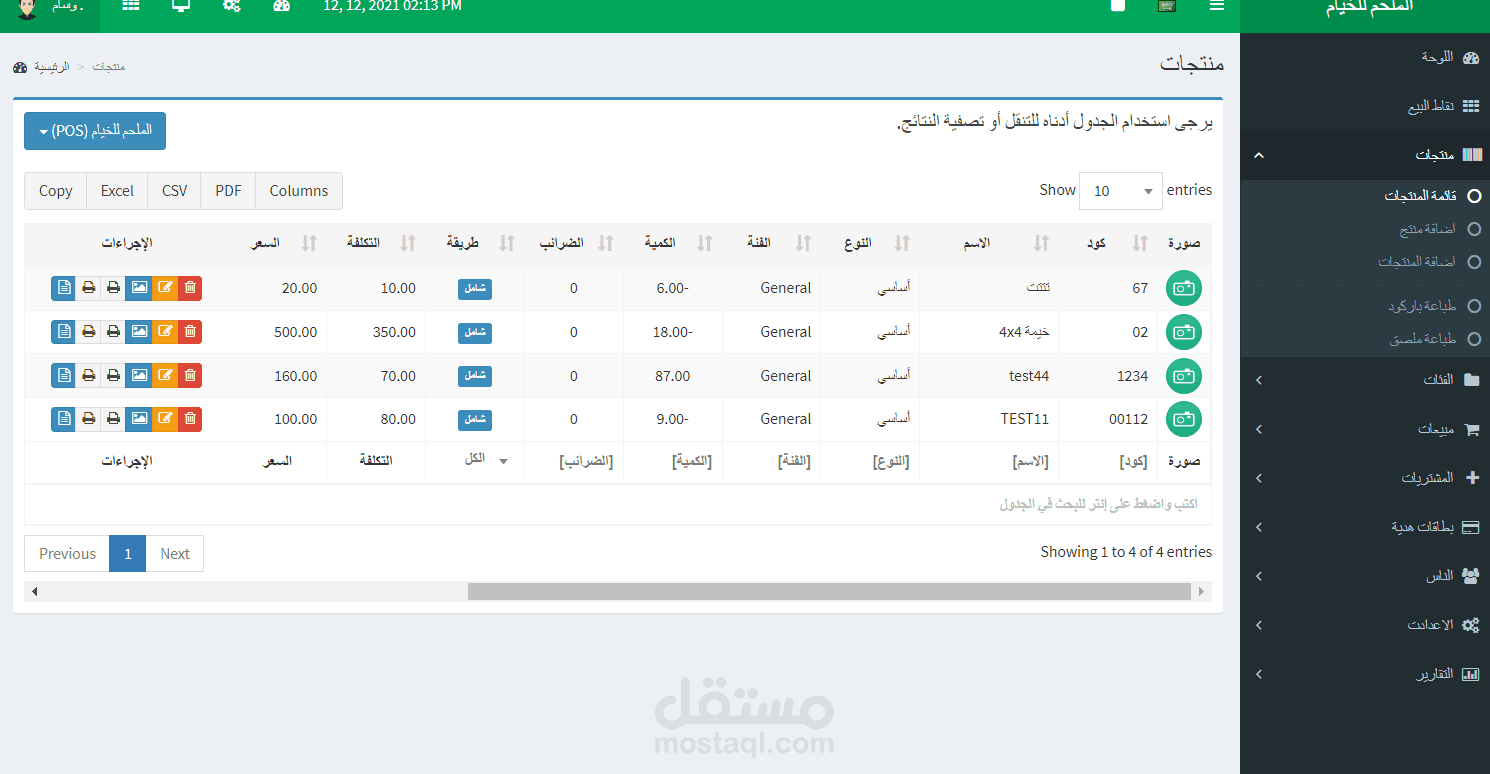The image size is (1490, 774).
Task: Edit the TEST11 product with pencil icon
Action: click(165, 420)
